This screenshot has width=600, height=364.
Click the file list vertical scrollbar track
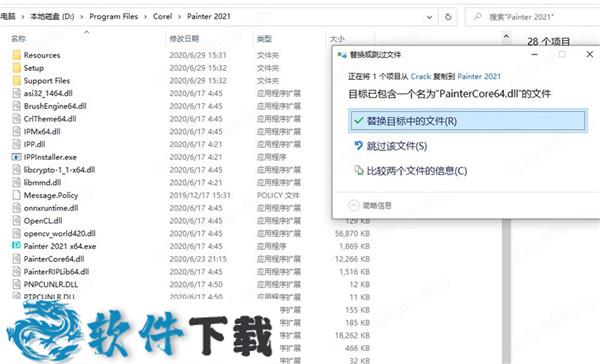pos(506,291)
